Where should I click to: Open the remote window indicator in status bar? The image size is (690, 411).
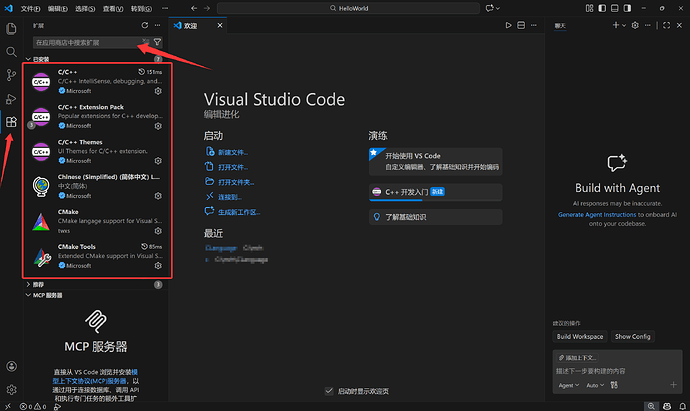(7, 406)
